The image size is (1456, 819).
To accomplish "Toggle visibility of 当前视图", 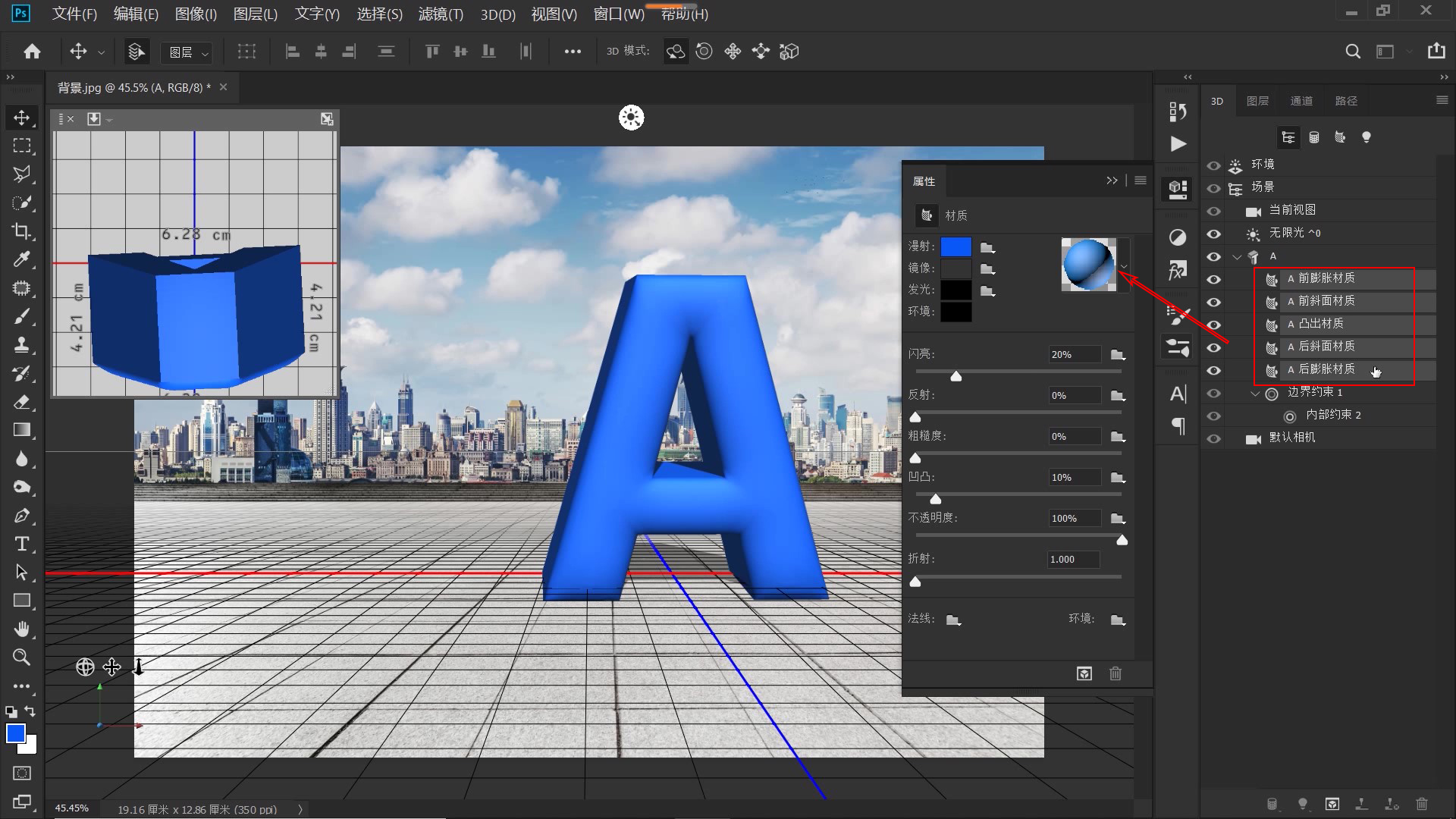I will (x=1214, y=211).
